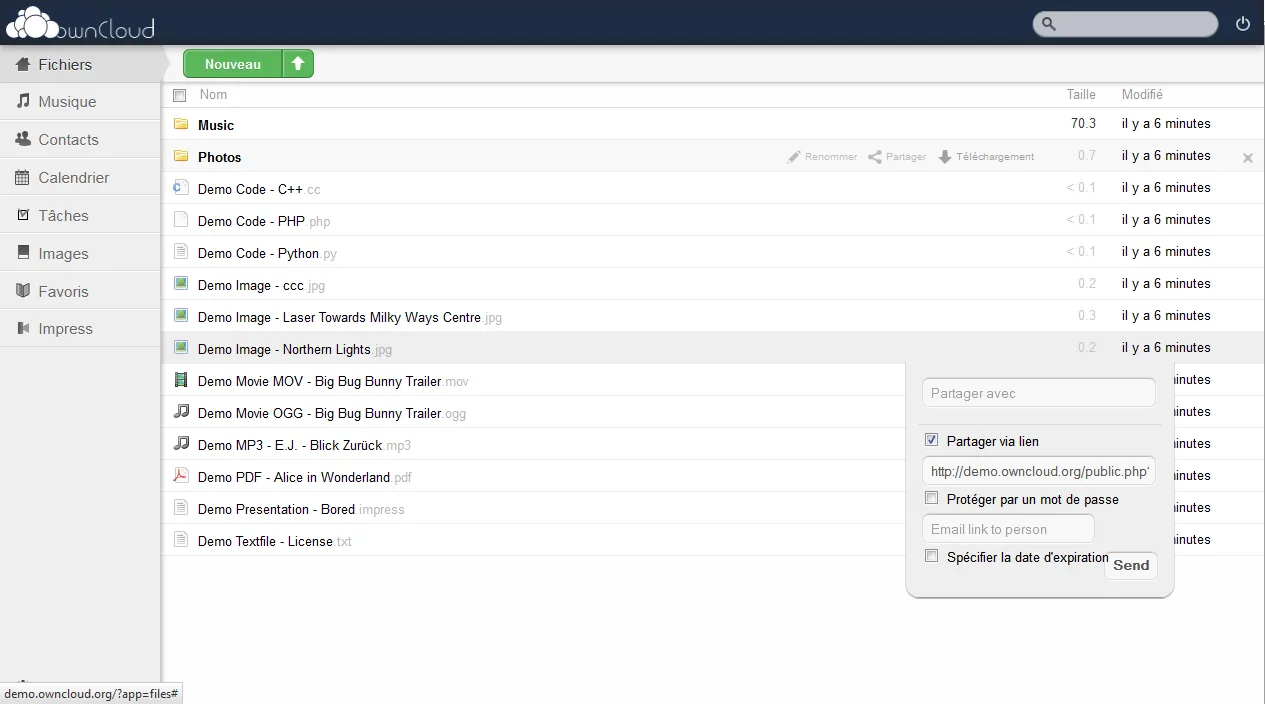The height and width of the screenshot is (704, 1265).
Task: Open the Music folder name
Action: [216, 125]
